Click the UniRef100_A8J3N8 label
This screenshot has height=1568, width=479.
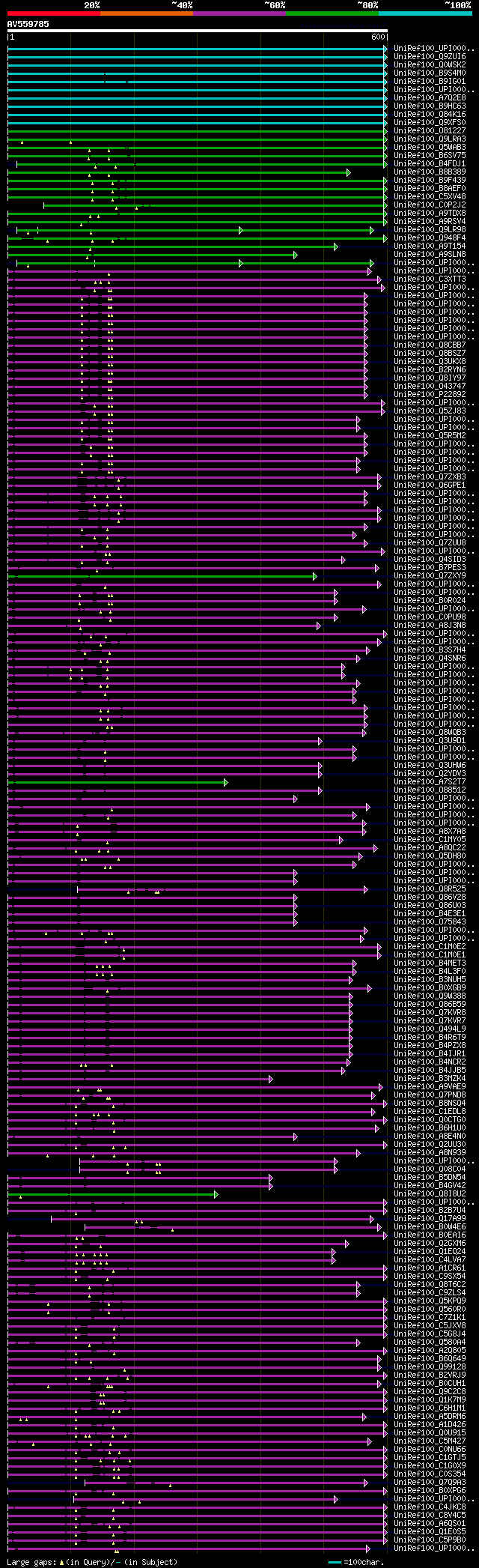430,626
